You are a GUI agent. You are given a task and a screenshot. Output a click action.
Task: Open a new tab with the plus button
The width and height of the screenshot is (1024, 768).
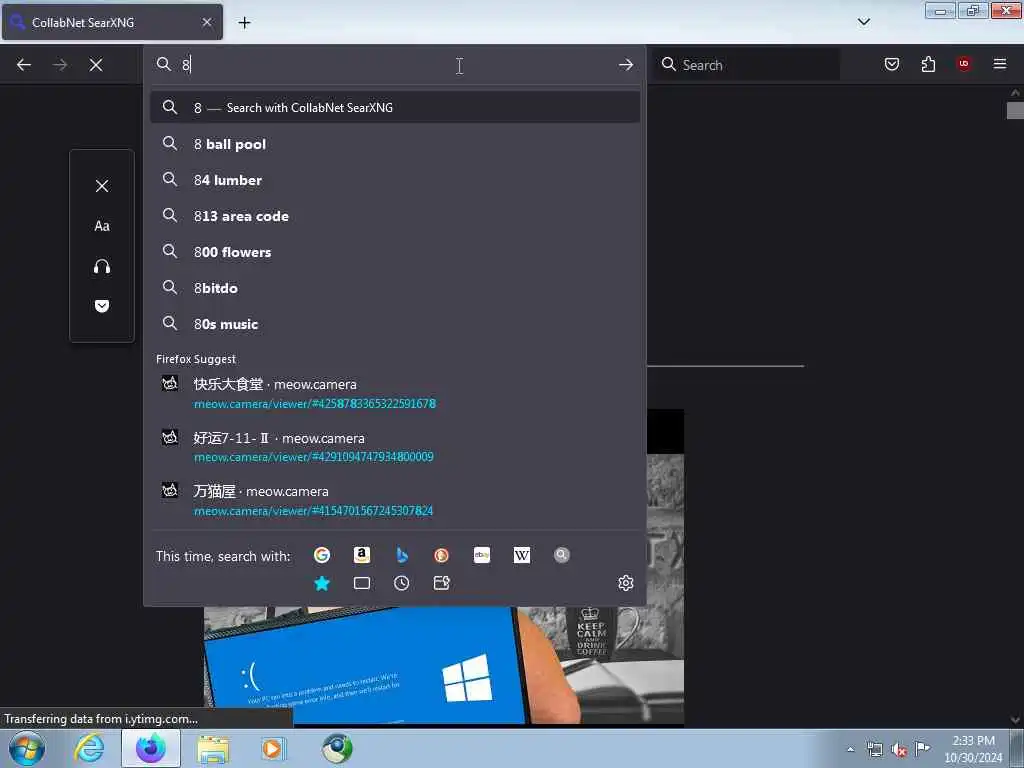(x=244, y=23)
